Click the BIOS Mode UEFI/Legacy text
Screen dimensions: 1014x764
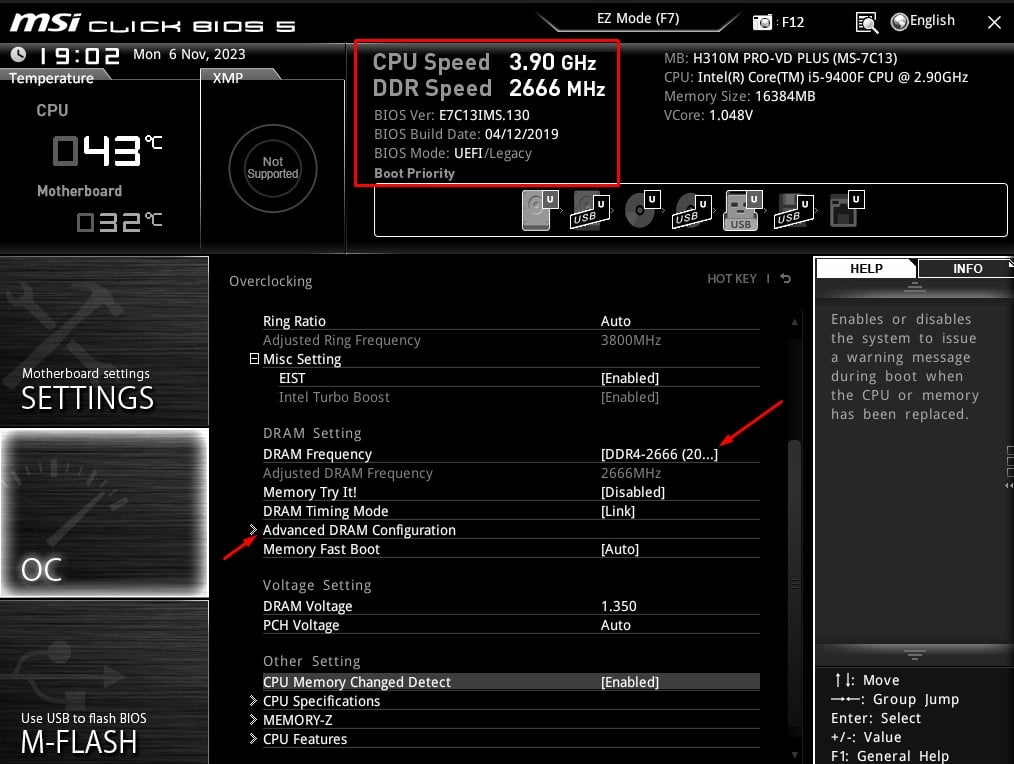tap(453, 153)
